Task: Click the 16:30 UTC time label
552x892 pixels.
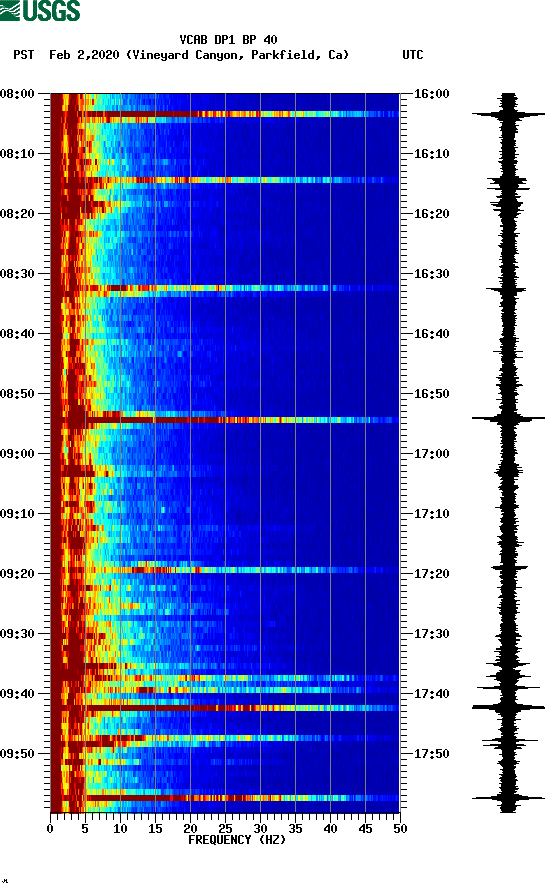Action: point(431,274)
